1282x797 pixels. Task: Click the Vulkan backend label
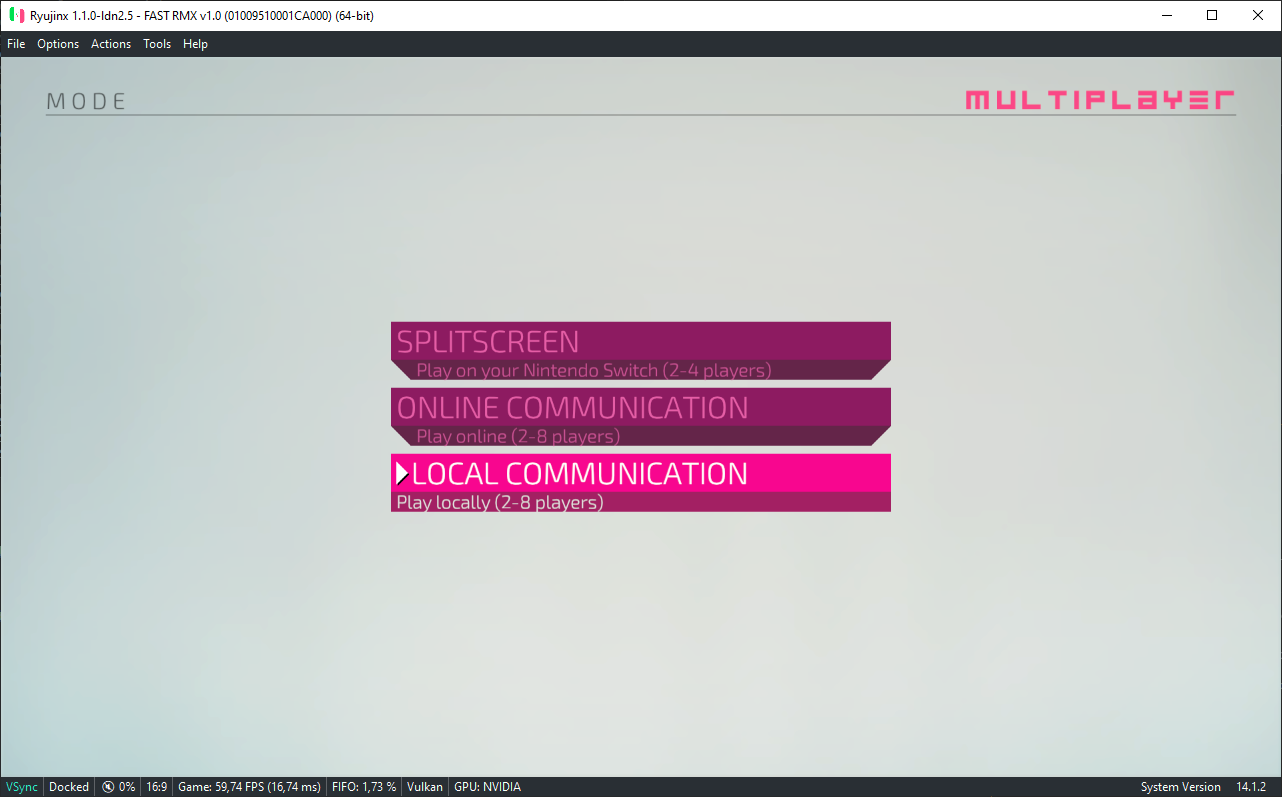coord(425,787)
